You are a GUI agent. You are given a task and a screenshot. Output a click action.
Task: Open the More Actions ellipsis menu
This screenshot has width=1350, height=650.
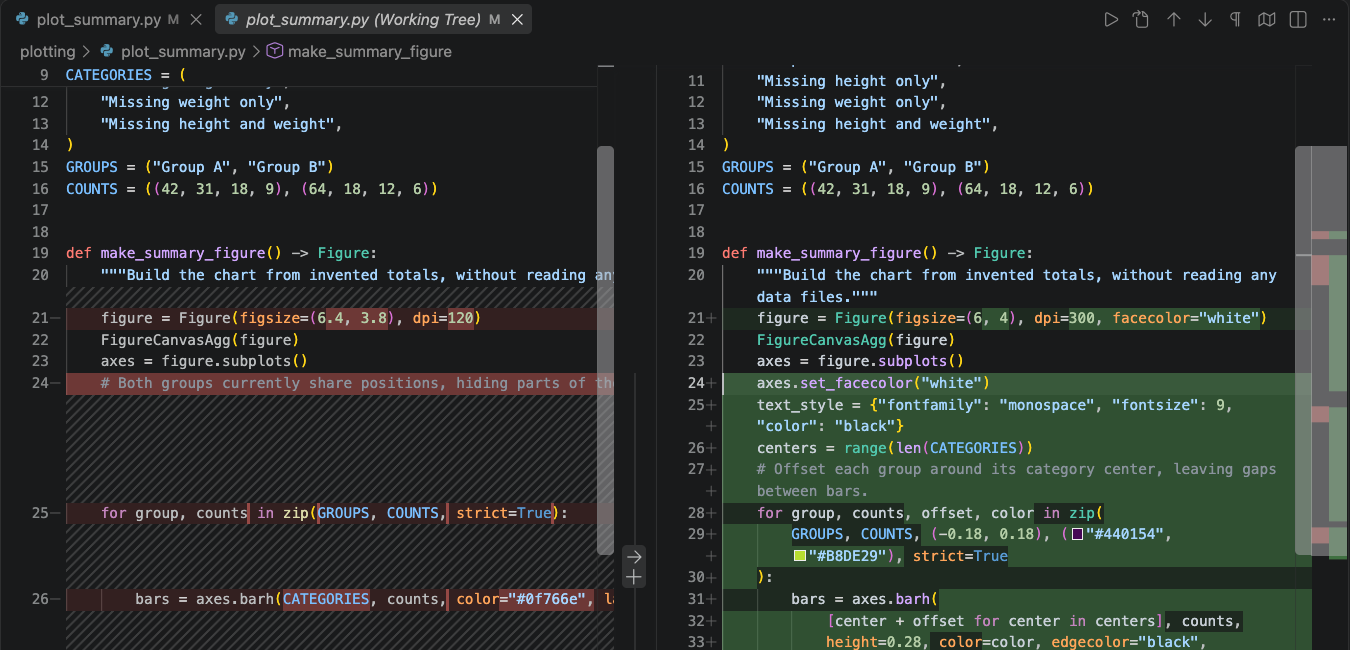click(1328, 20)
